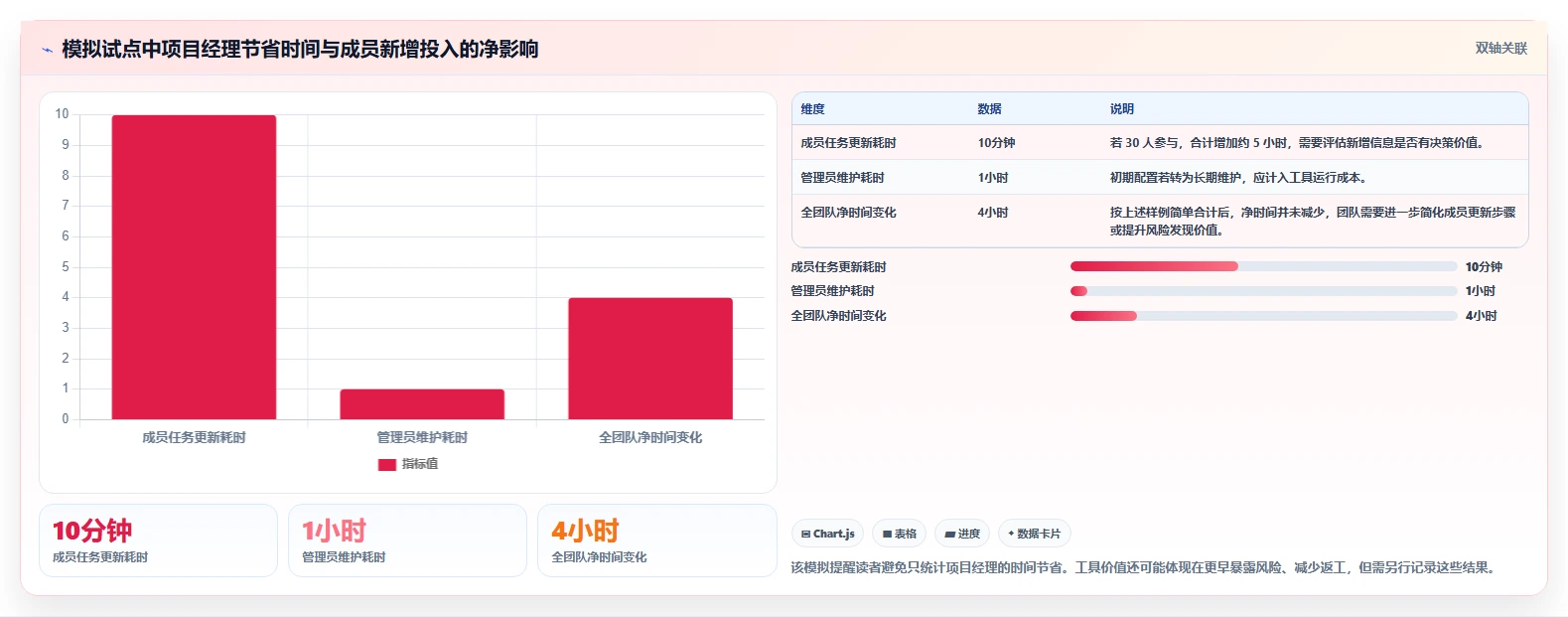Click progress value label 4小时
Screen dimensions: 1568x617
pyautogui.click(x=1481, y=316)
